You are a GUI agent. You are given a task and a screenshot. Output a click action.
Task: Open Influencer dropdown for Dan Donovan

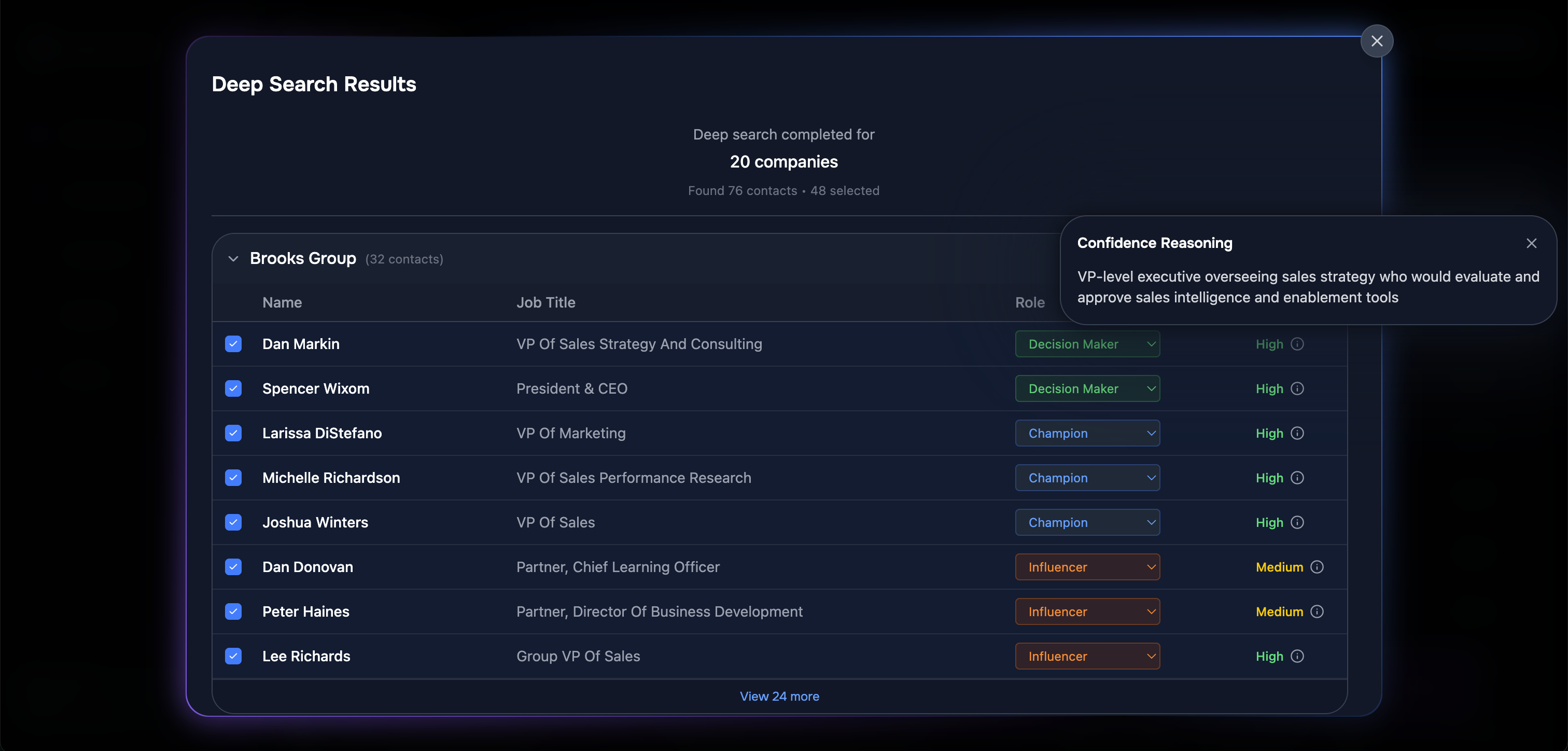coord(1087,567)
